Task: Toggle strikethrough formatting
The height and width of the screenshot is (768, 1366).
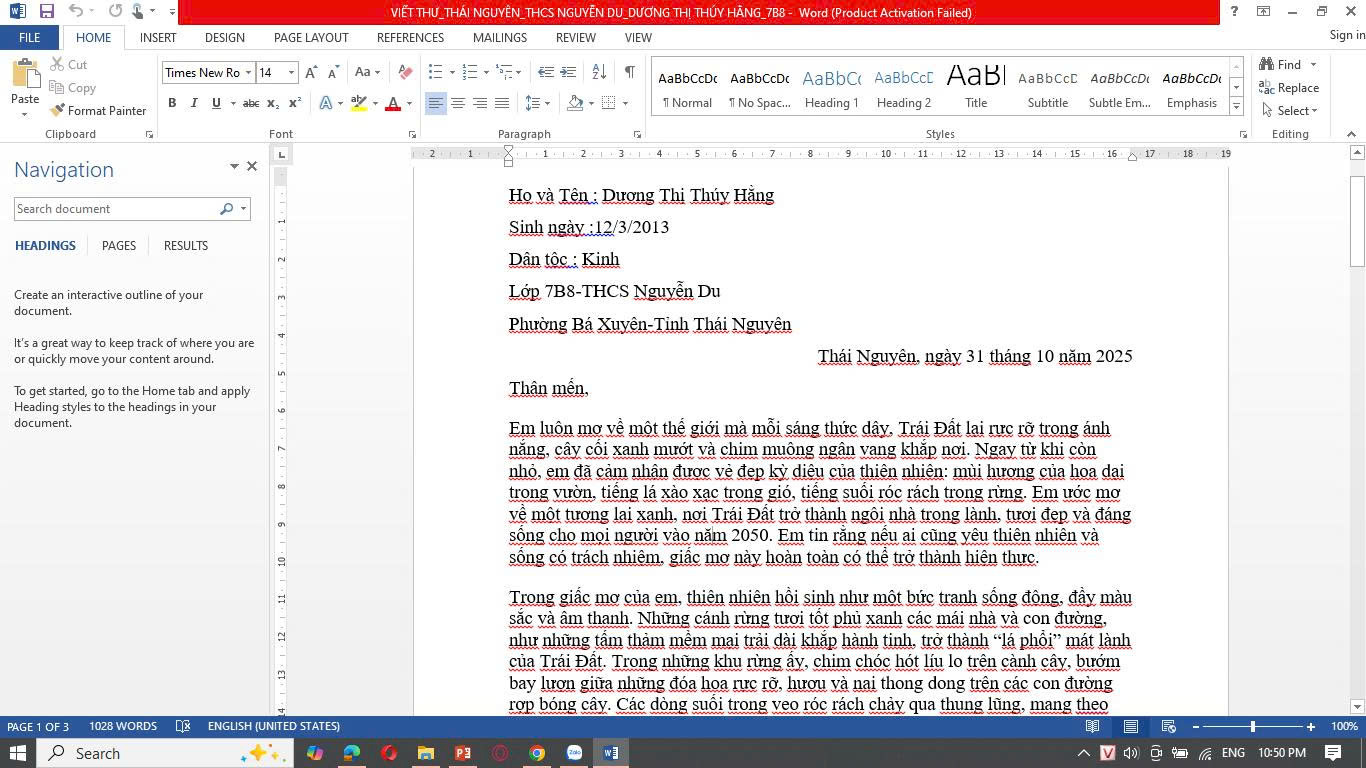Action: pyautogui.click(x=251, y=103)
